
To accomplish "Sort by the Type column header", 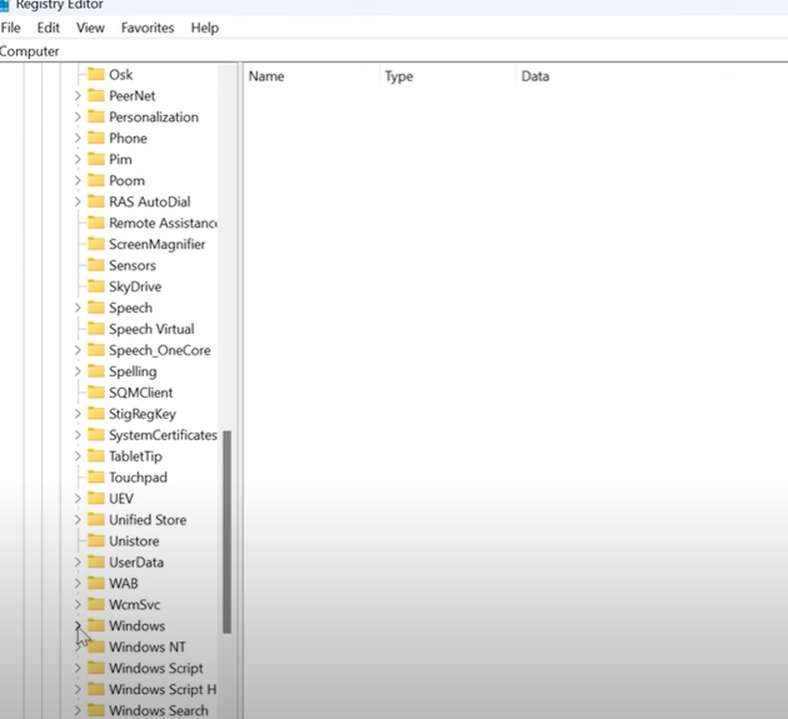I will point(399,76).
